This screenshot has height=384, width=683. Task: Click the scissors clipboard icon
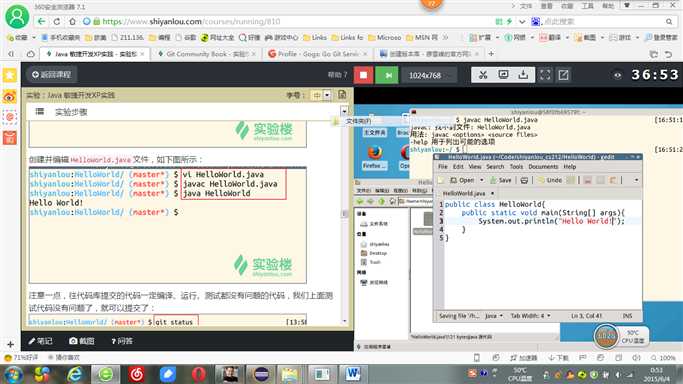(x=483, y=75)
